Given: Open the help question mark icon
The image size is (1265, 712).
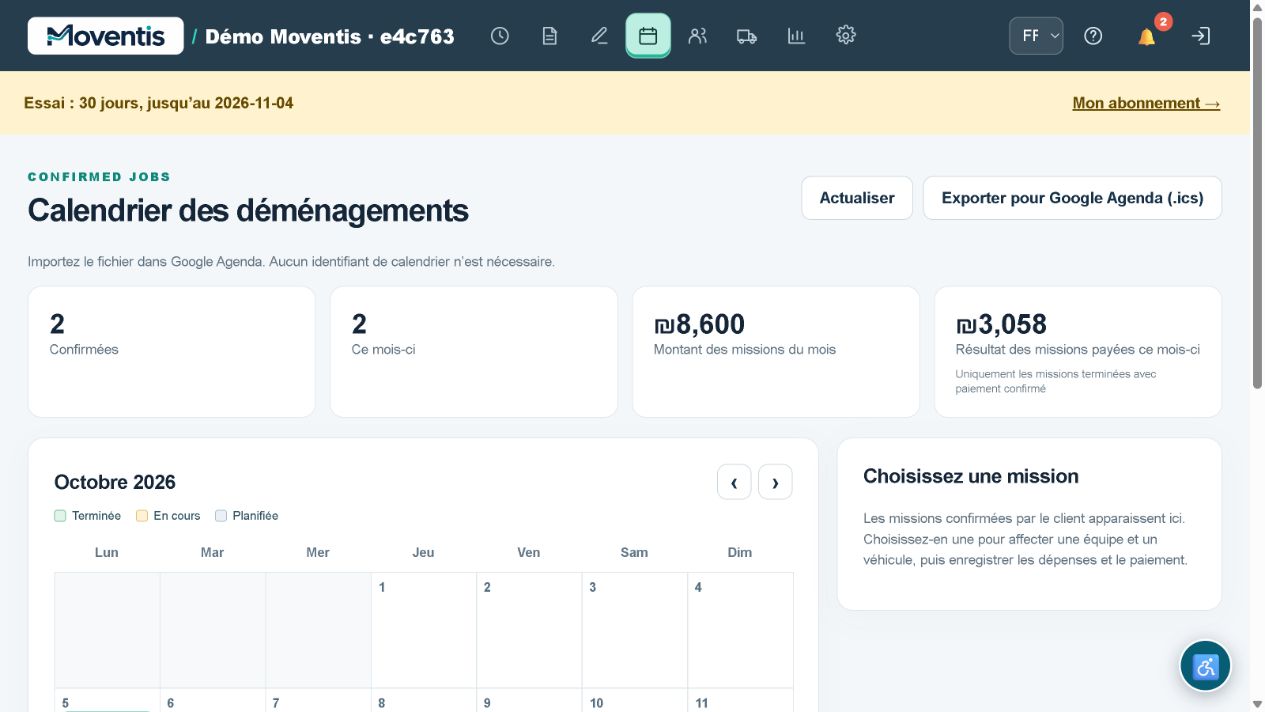Looking at the screenshot, I should coord(1093,36).
